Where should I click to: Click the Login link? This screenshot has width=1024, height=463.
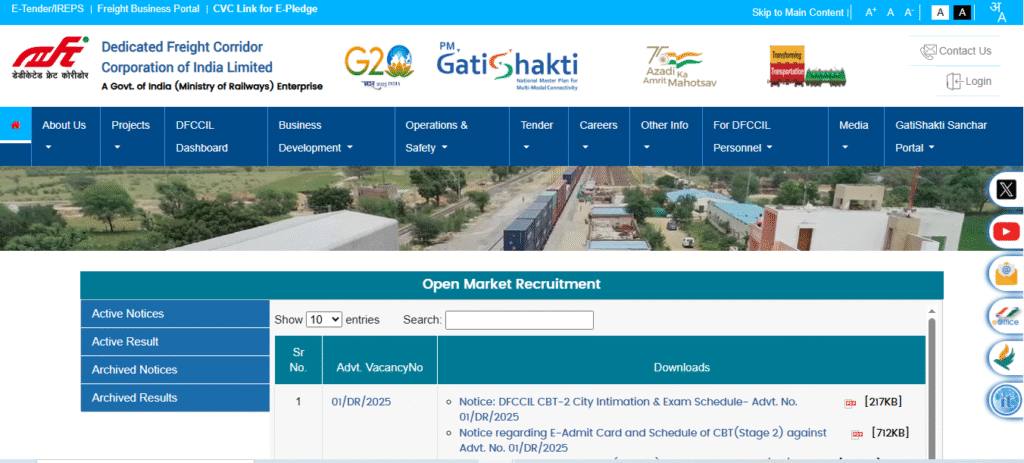[x=968, y=81]
